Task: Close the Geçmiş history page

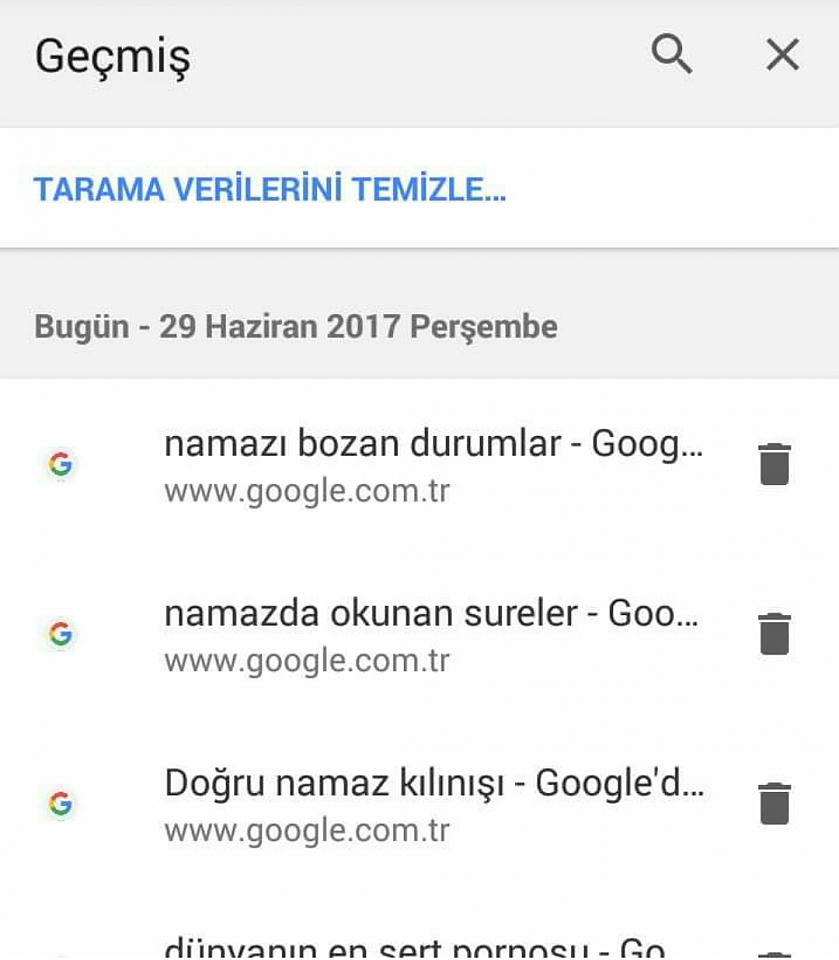Action: point(783,54)
